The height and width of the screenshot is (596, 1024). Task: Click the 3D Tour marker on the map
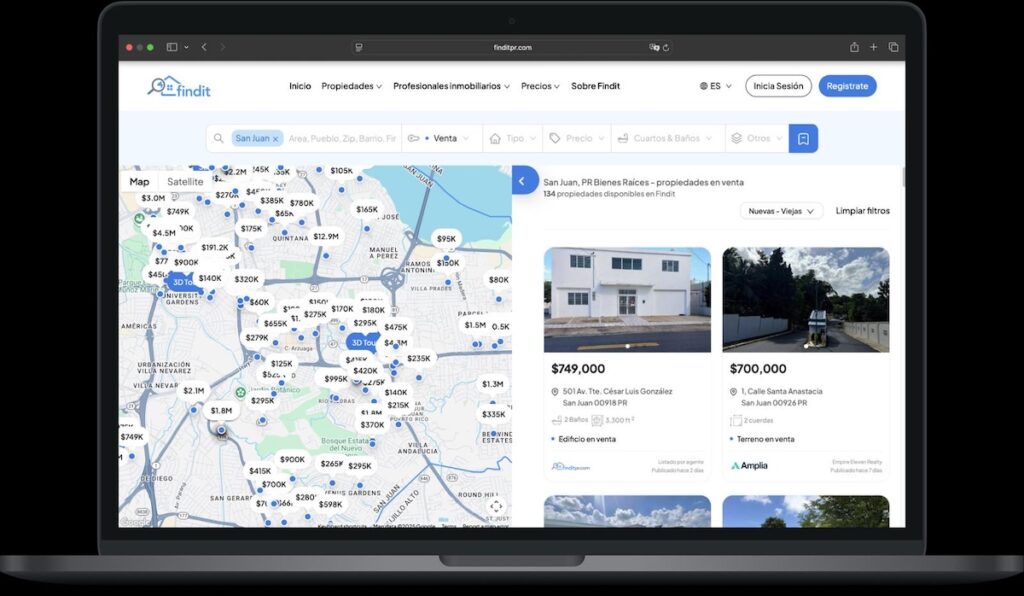[x=361, y=342]
